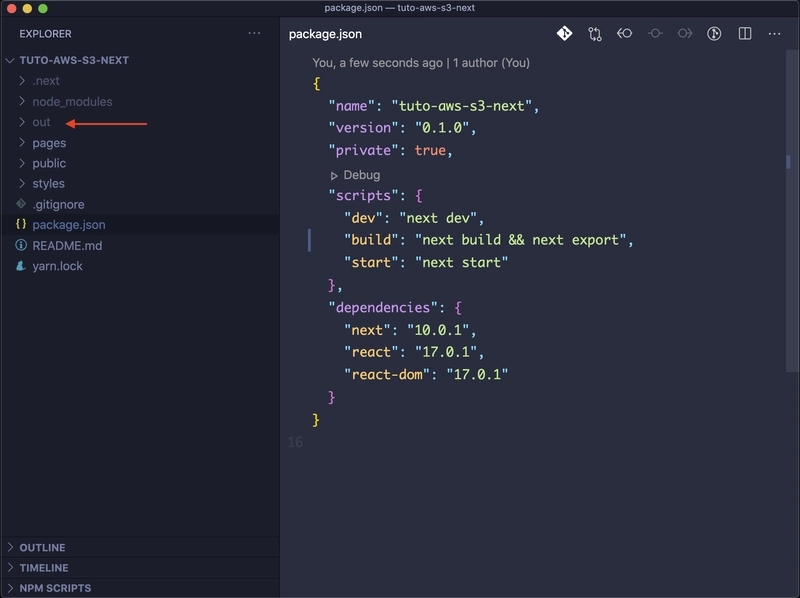Click the "build" script line in editor
The height and width of the screenshot is (598, 800).
[x=489, y=240]
